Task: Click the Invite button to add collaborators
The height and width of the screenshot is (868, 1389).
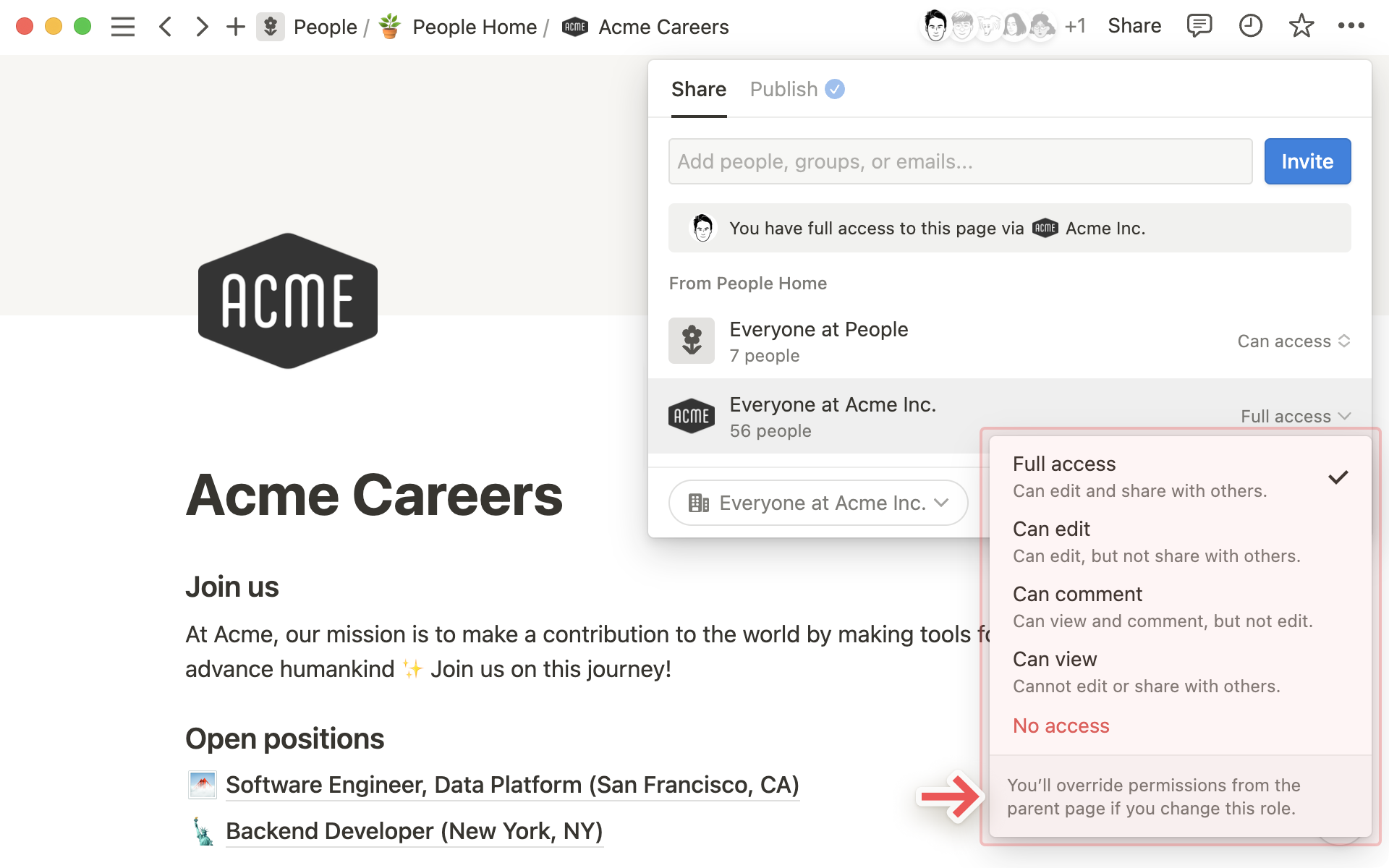Action: pyautogui.click(x=1307, y=161)
